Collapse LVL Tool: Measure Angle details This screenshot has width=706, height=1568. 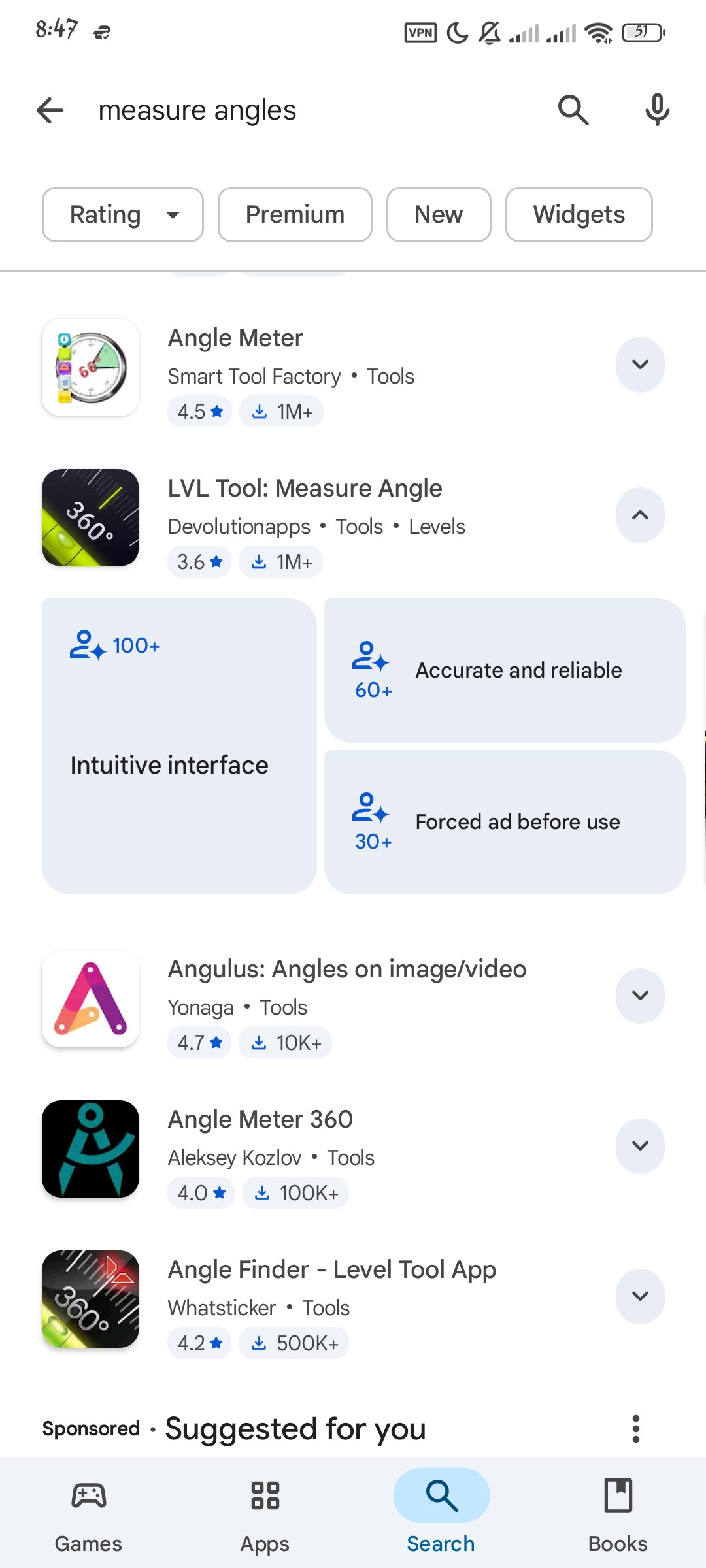(x=640, y=515)
